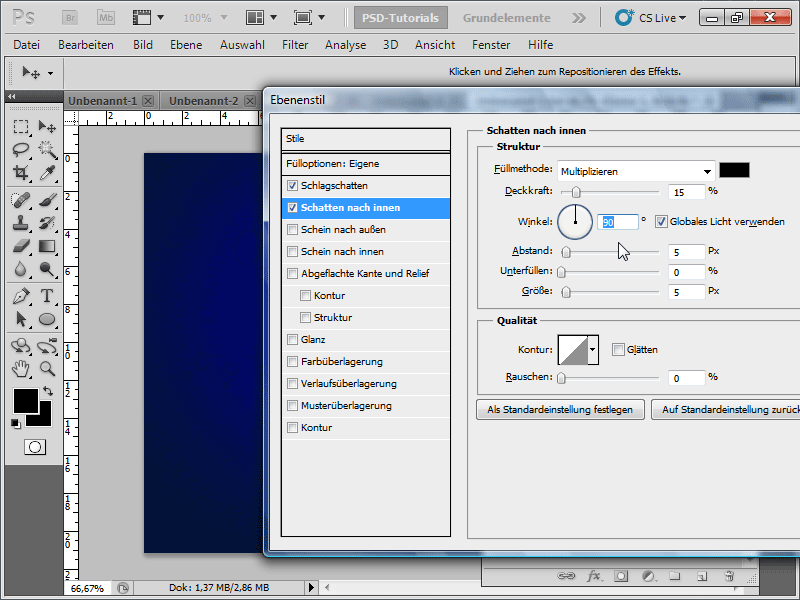Activate the PSD-Tutorials workspace button
Image resolution: width=800 pixels, height=600 pixels.
coord(401,18)
